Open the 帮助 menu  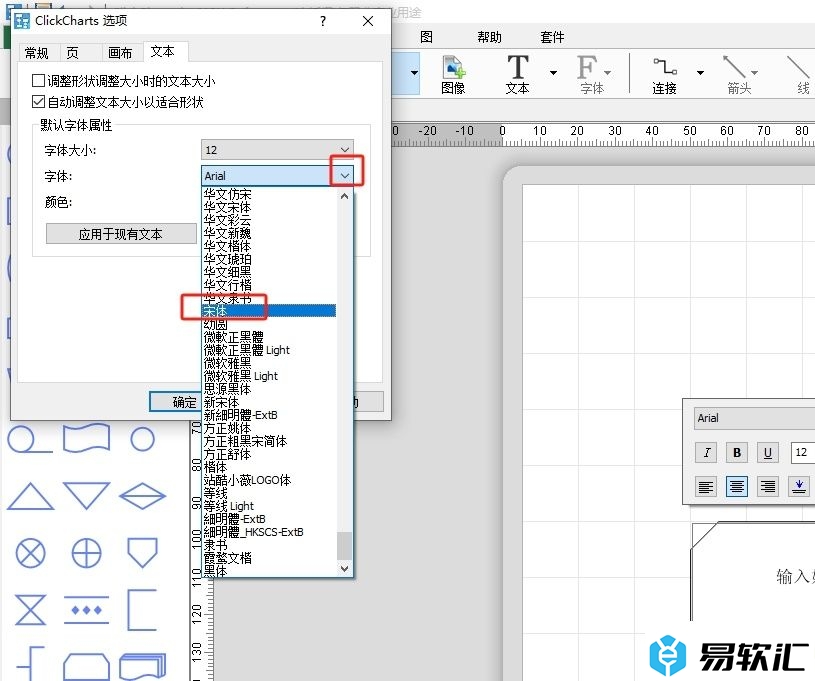[x=489, y=37]
